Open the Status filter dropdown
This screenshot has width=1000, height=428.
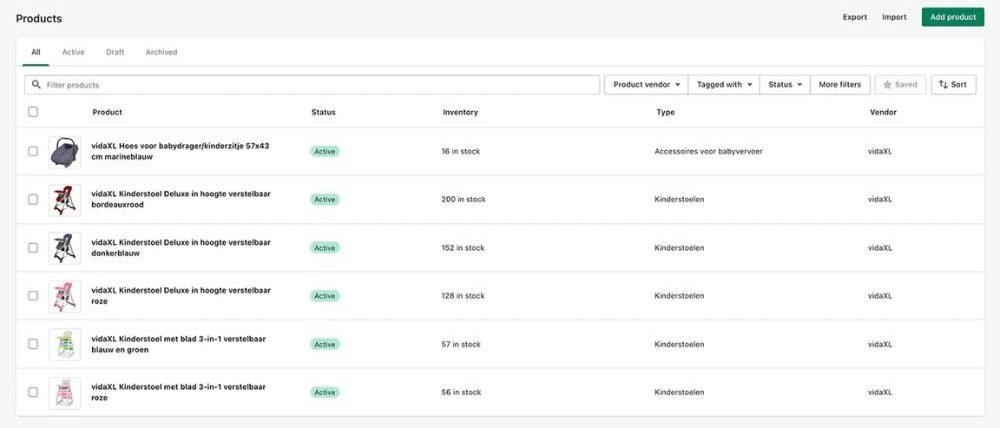[785, 84]
